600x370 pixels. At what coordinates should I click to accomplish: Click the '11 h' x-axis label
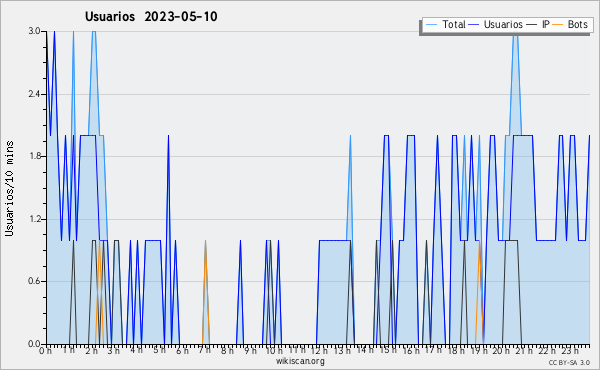pos(297,350)
